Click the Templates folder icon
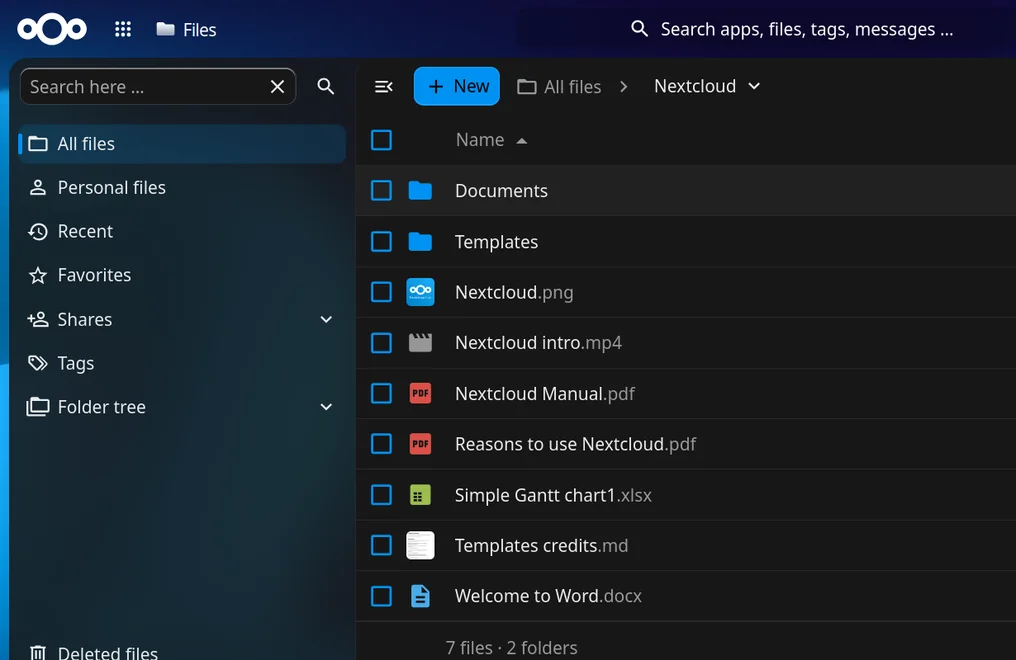This screenshot has width=1016, height=660. coord(421,242)
